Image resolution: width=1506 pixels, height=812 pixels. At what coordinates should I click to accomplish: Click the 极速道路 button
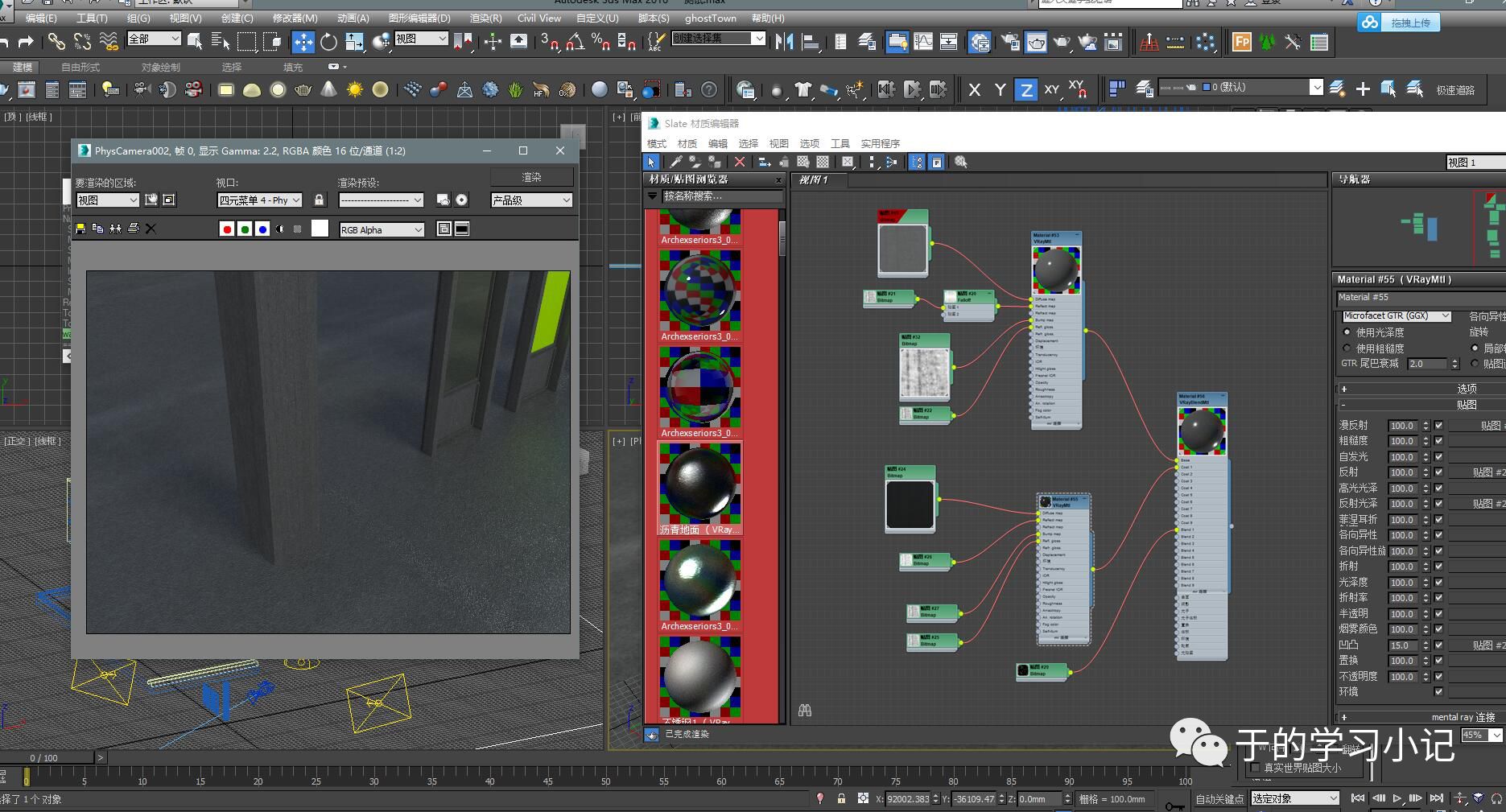1455,90
